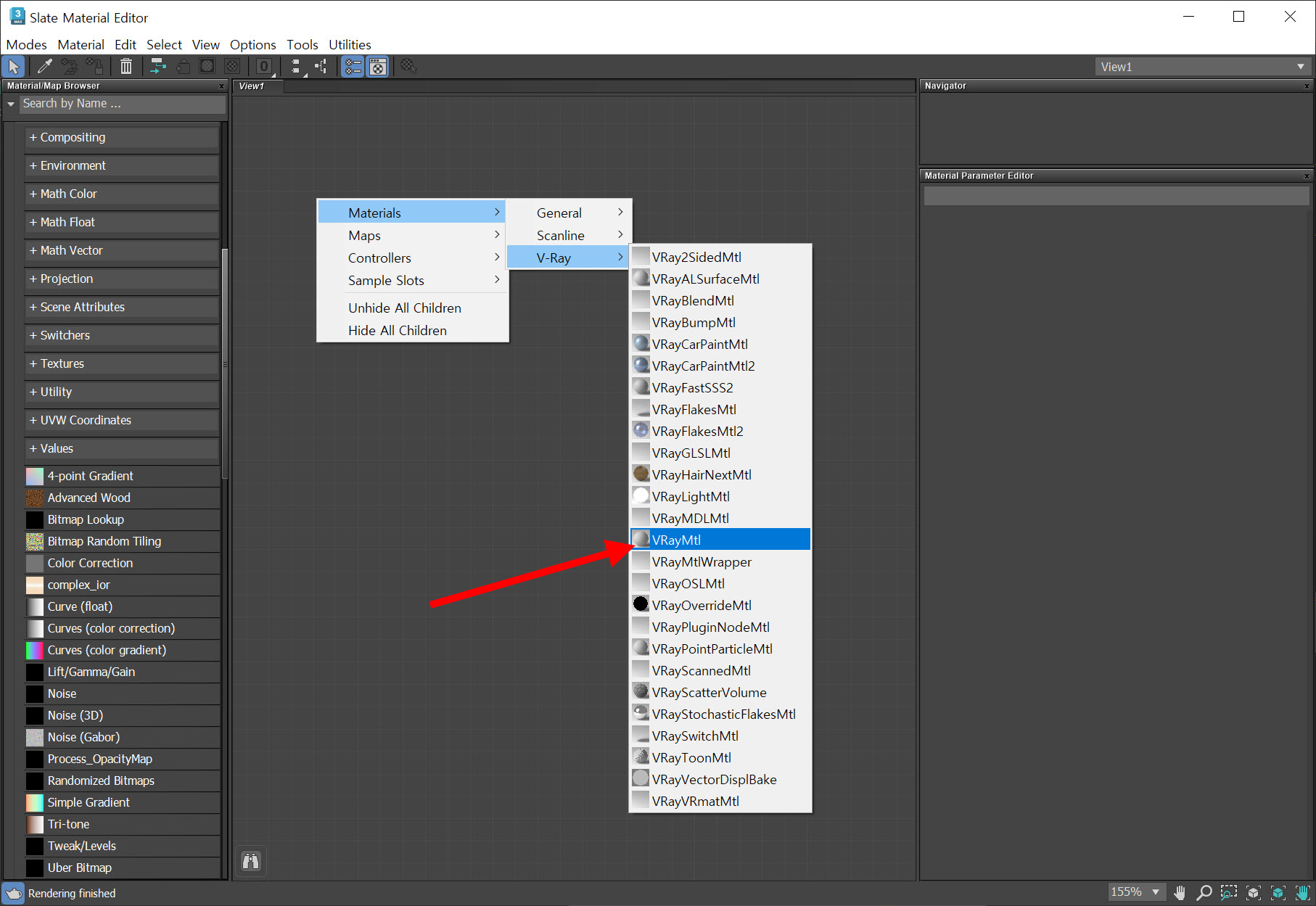Click Put Material to Scene icon
The height and width of the screenshot is (906, 1316).
pyautogui.click(x=70, y=67)
